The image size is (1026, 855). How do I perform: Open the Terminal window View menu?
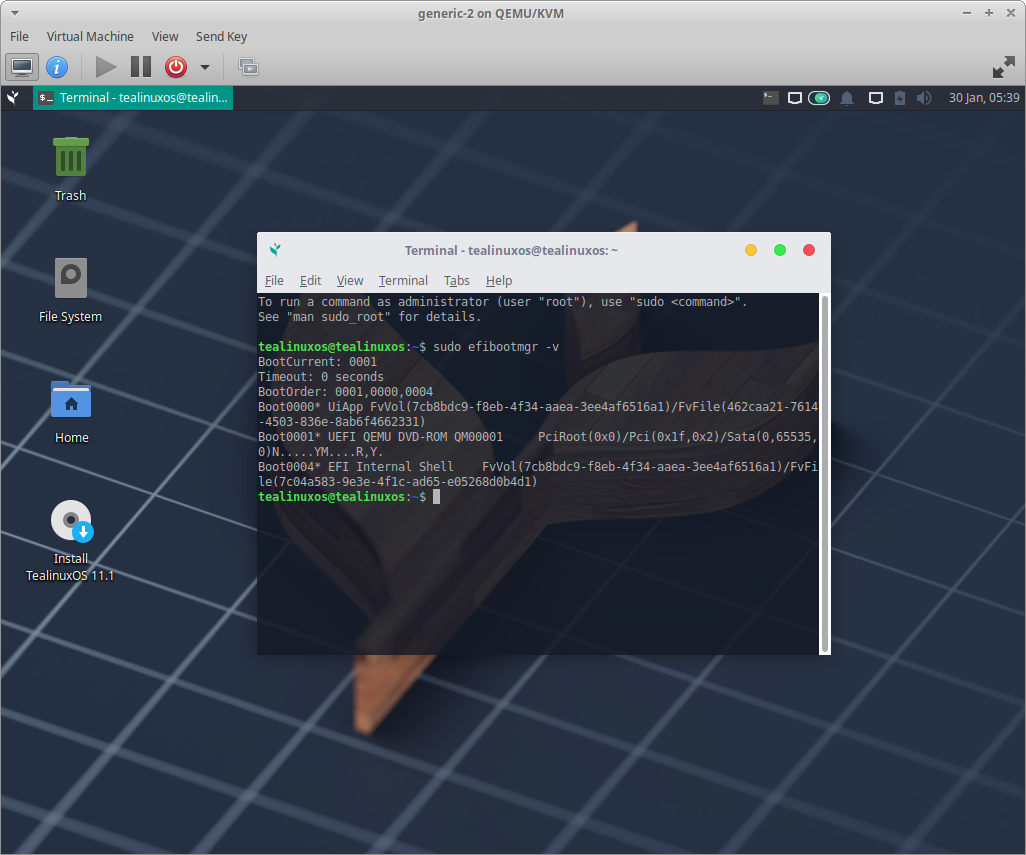350,281
